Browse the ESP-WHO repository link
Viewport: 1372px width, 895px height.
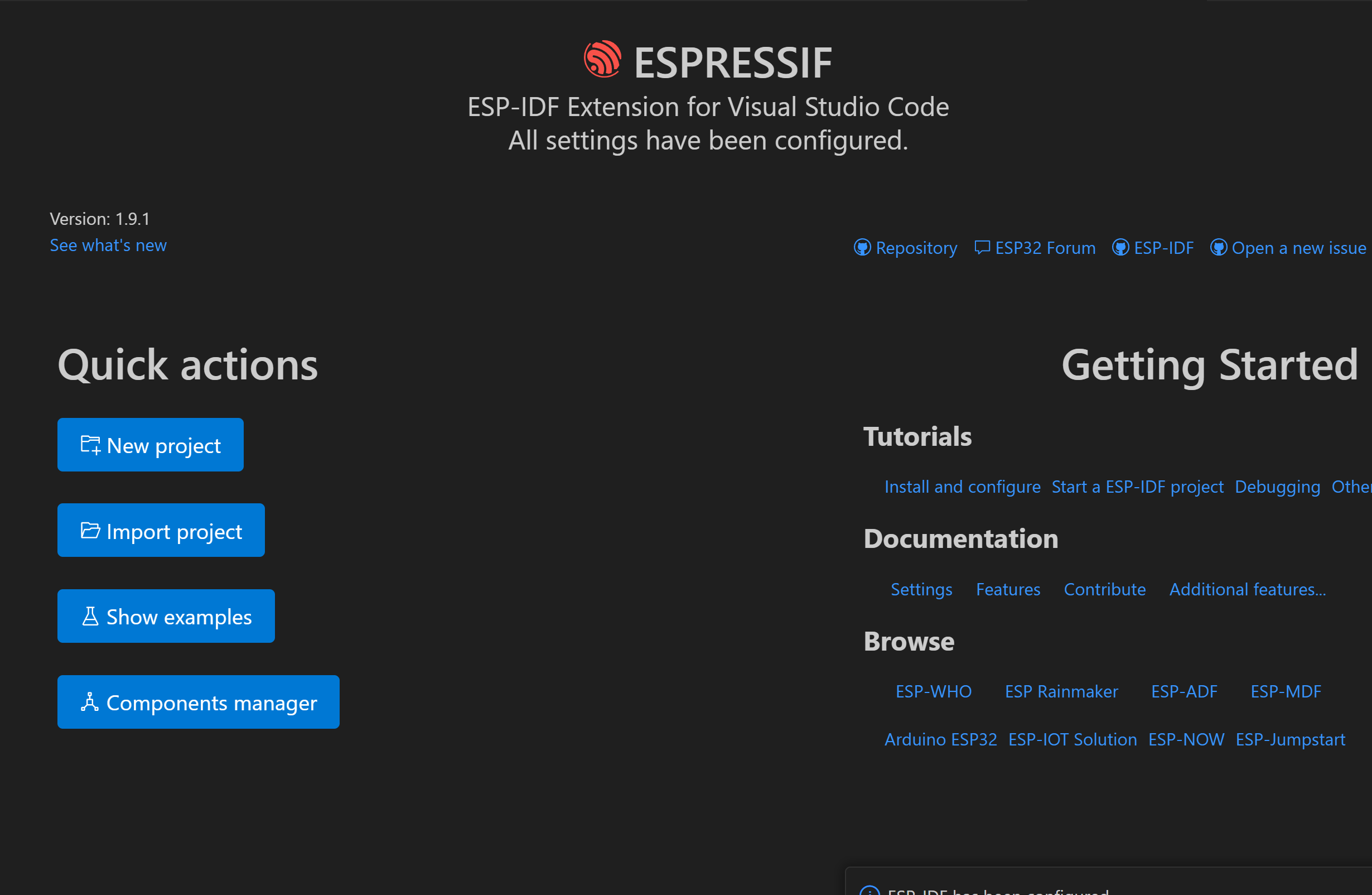933,691
